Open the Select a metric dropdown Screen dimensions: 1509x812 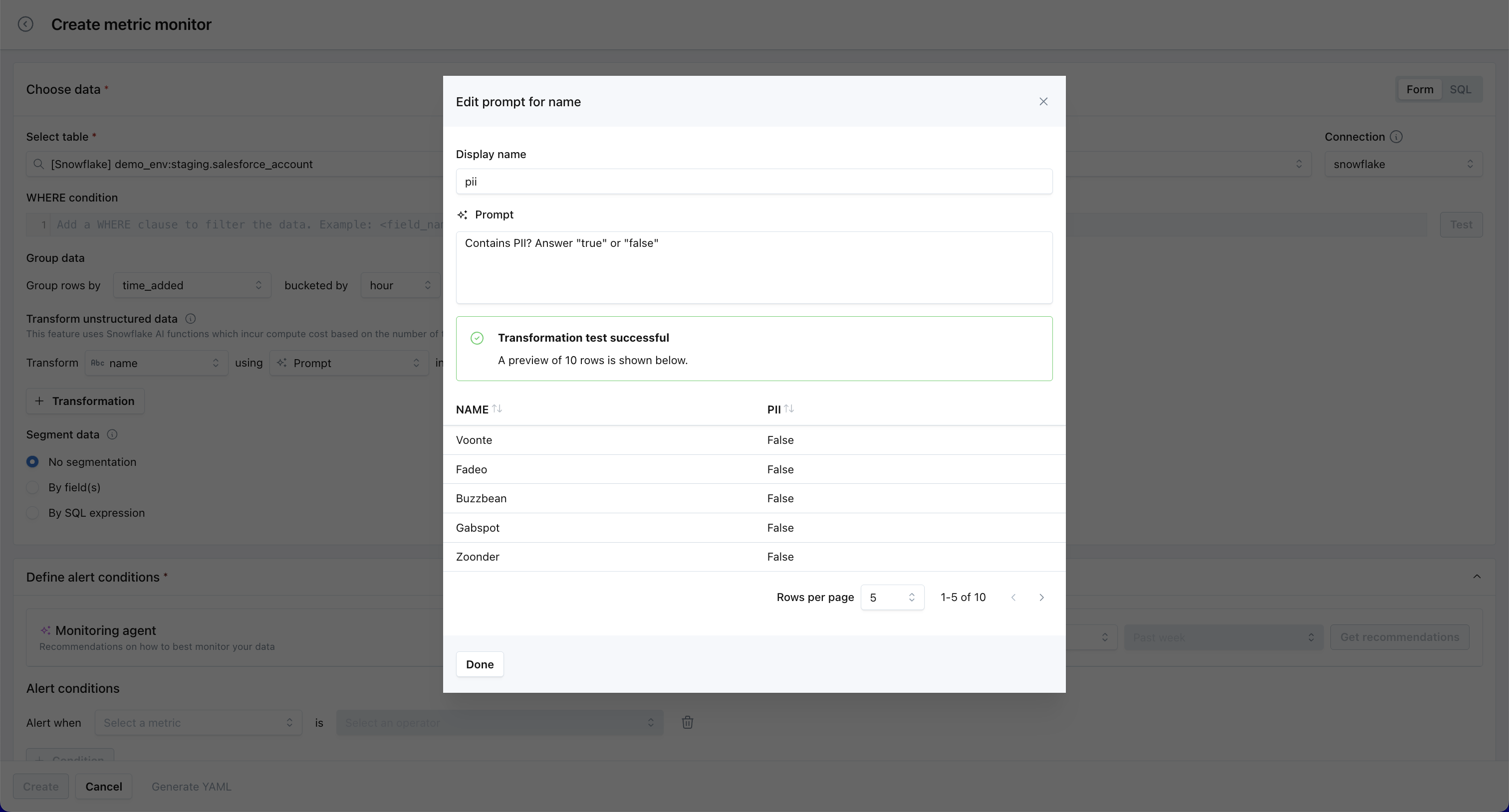pyautogui.click(x=199, y=722)
